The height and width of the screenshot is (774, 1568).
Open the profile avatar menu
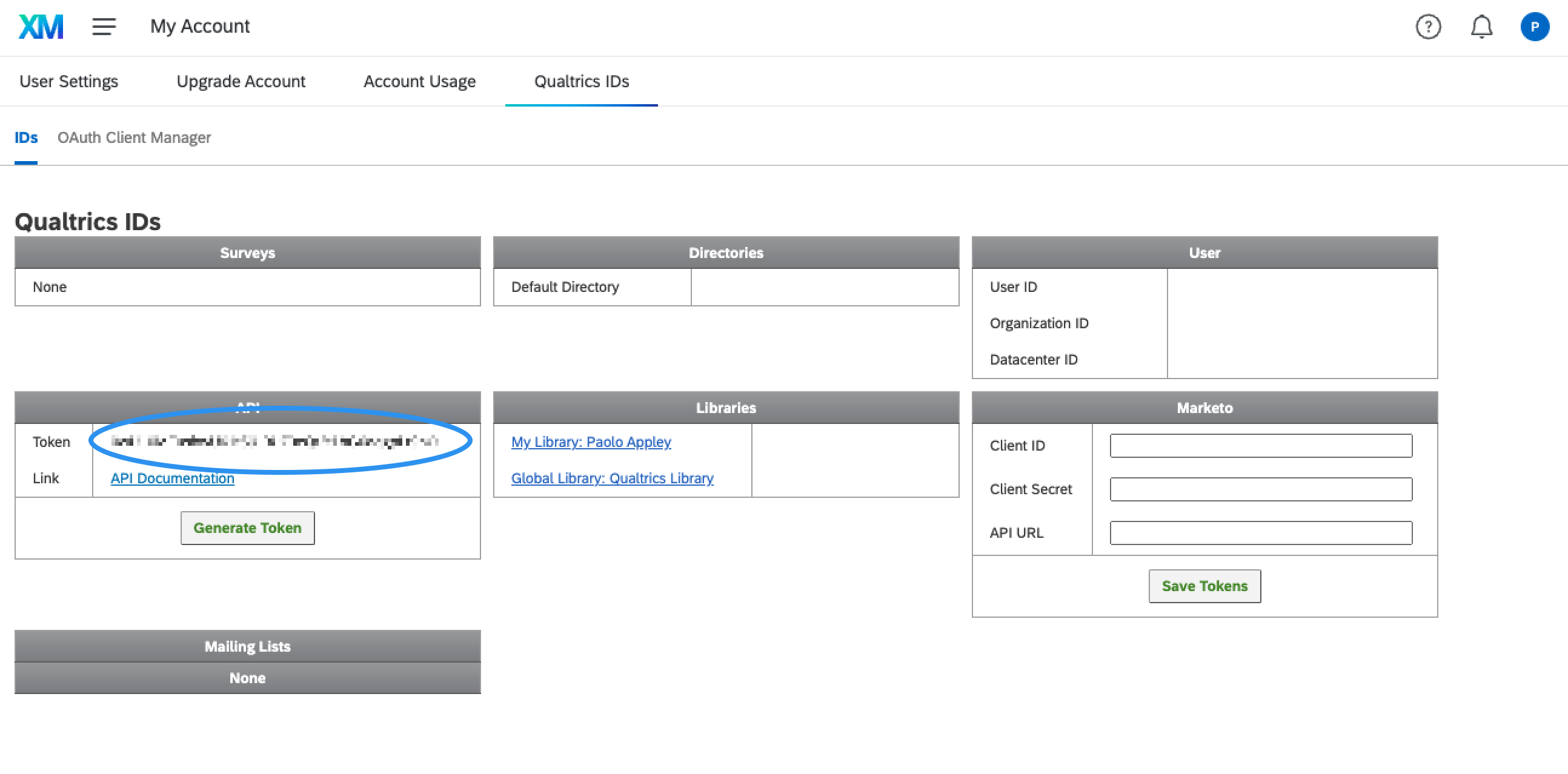[x=1535, y=27]
